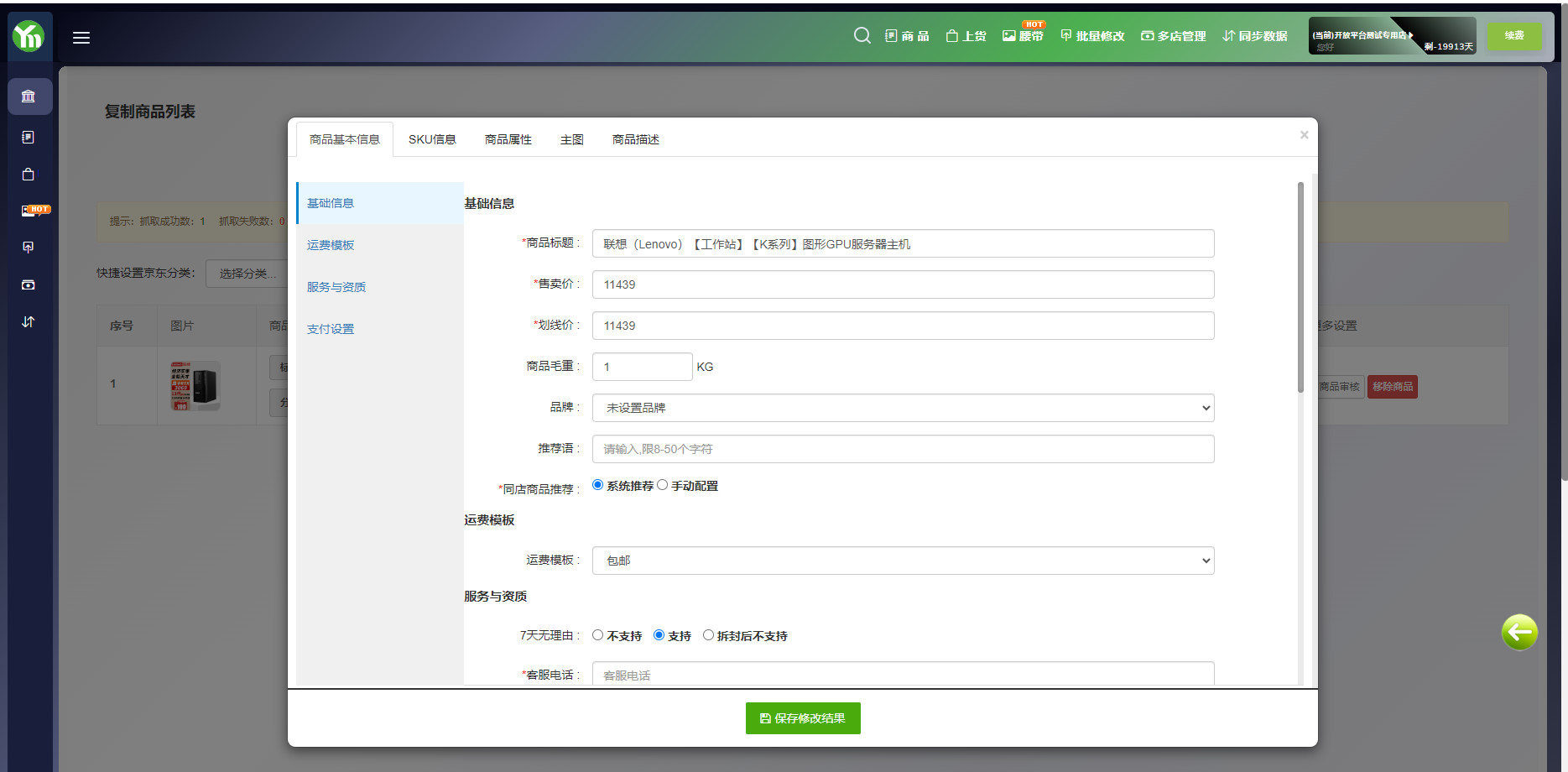
Task: Click the hamburger menu icon
Action: coord(81,38)
